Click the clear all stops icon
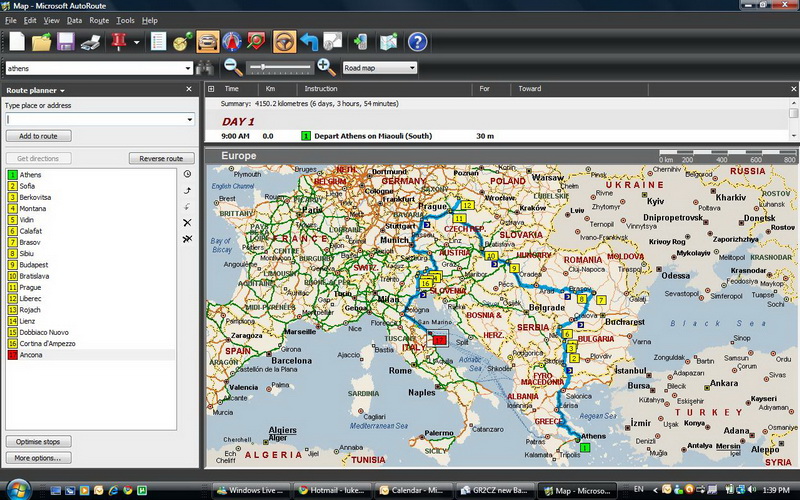The image size is (800, 500). click(x=187, y=239)
